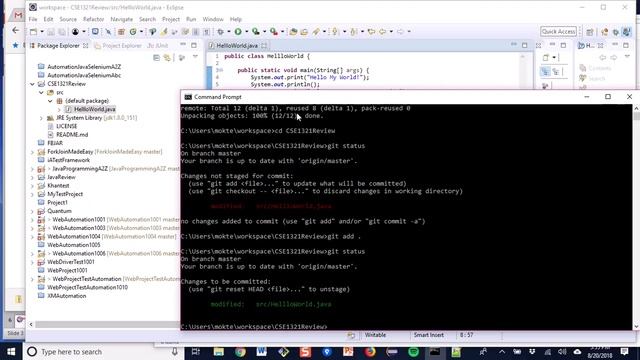
Task: Click Collapse All icon in Package Explorer
Action: [x=156, y=58]
